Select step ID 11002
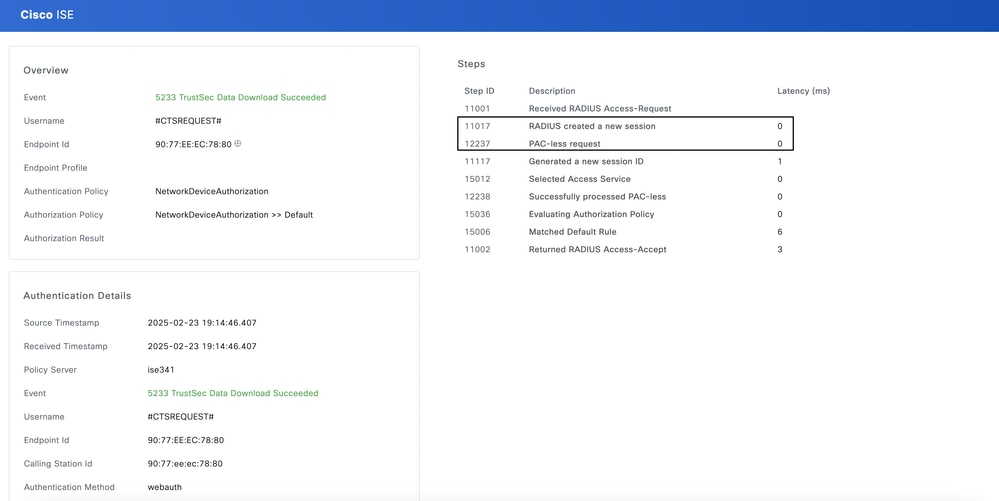This screenshot has width=999, height=501. click(x=477, y=250)
